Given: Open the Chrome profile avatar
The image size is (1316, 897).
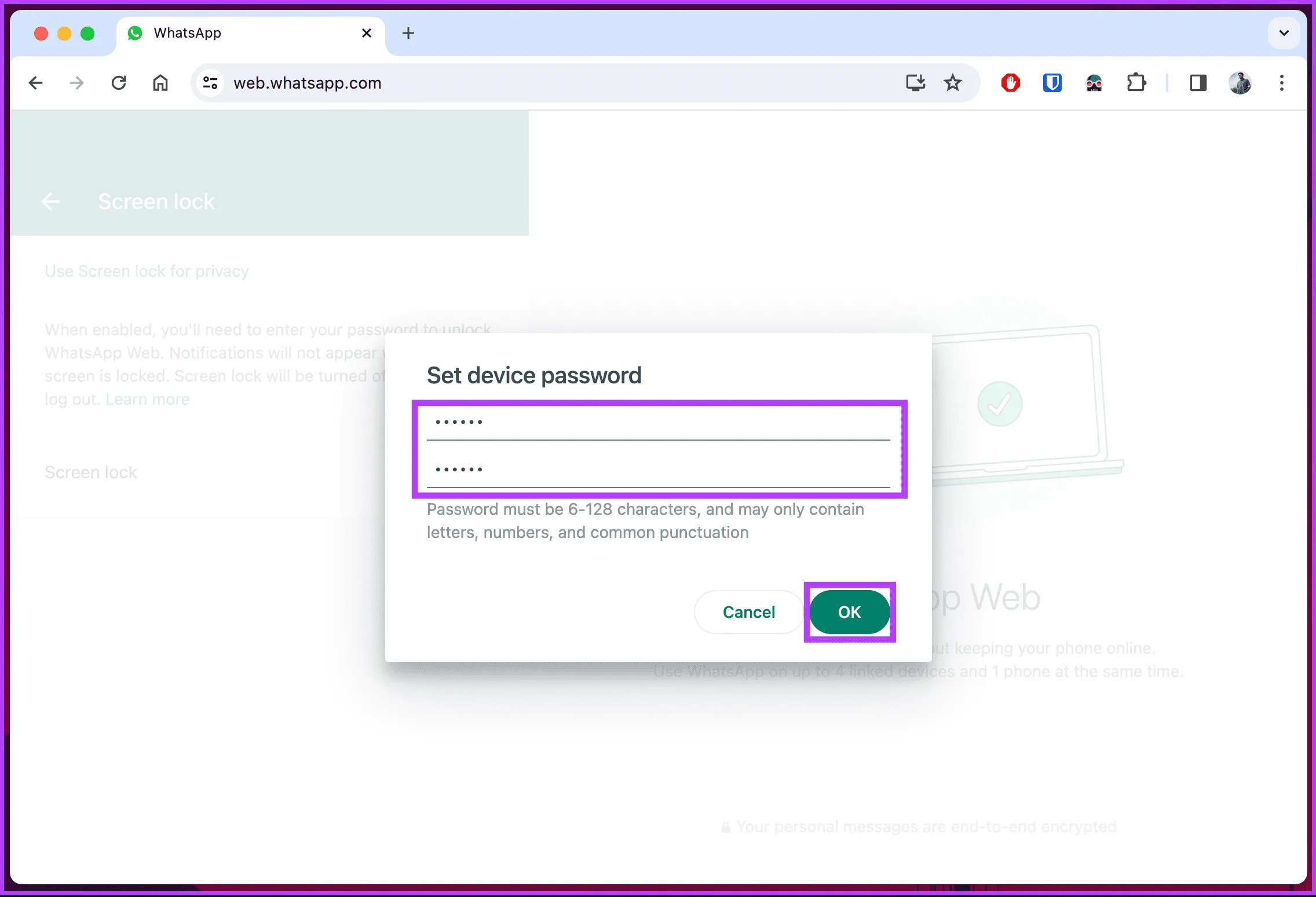Looking at the screenshot, I should pos(1240,83).
